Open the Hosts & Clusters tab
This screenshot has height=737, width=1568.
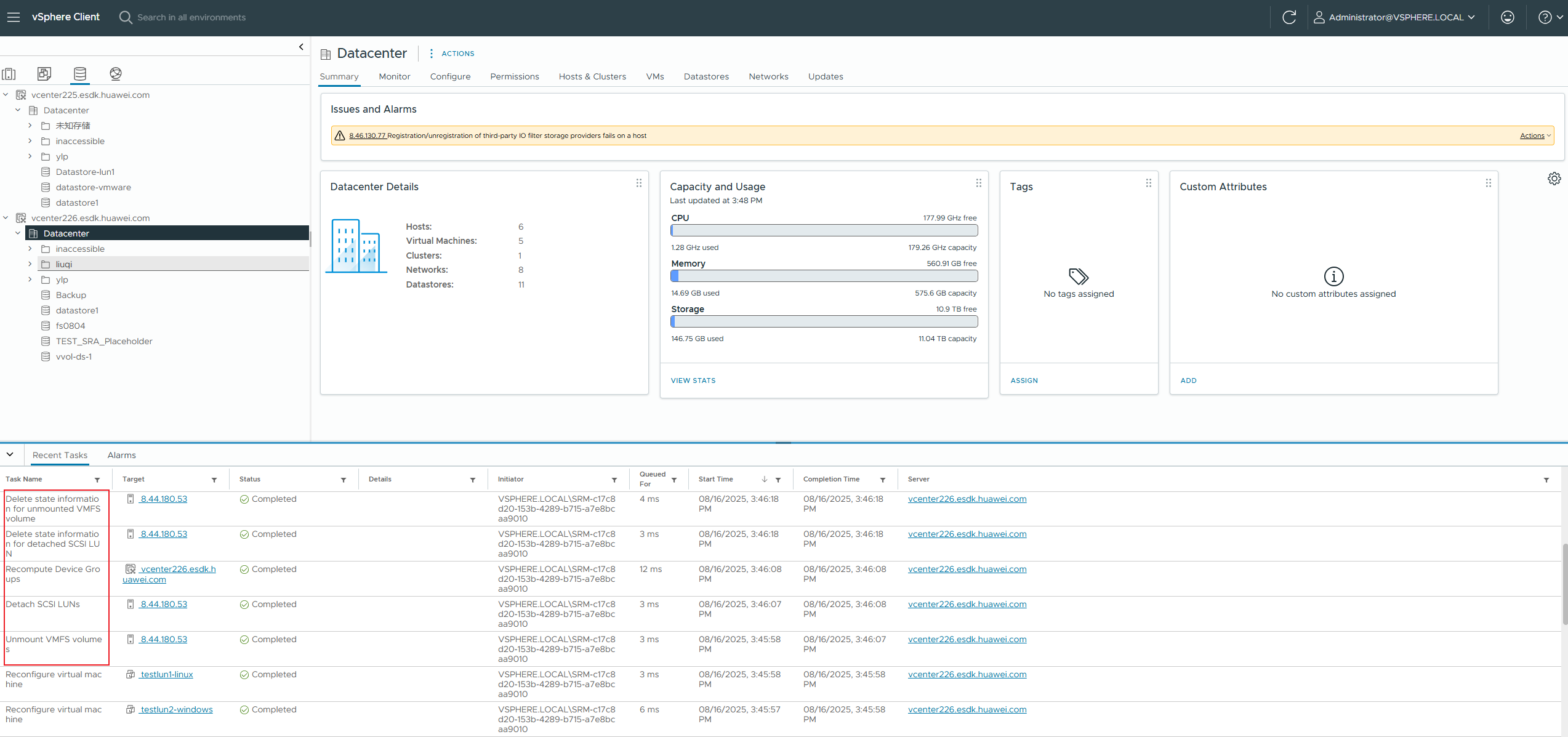click(x=592, y=76)
